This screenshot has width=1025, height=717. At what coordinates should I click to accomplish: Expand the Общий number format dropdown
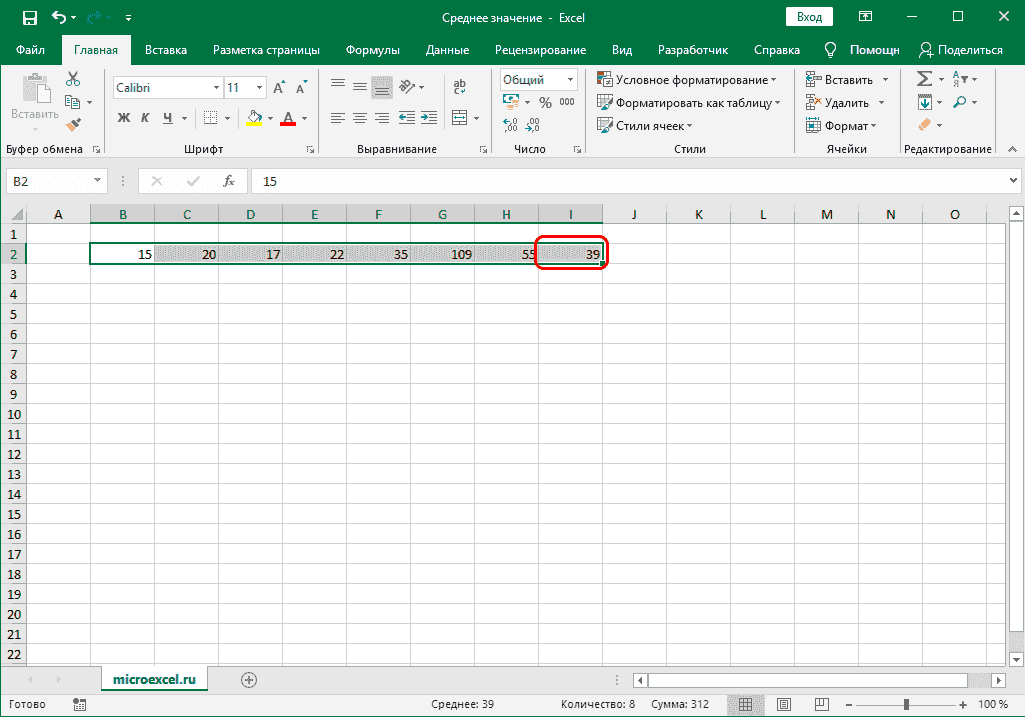coord(571,80)
